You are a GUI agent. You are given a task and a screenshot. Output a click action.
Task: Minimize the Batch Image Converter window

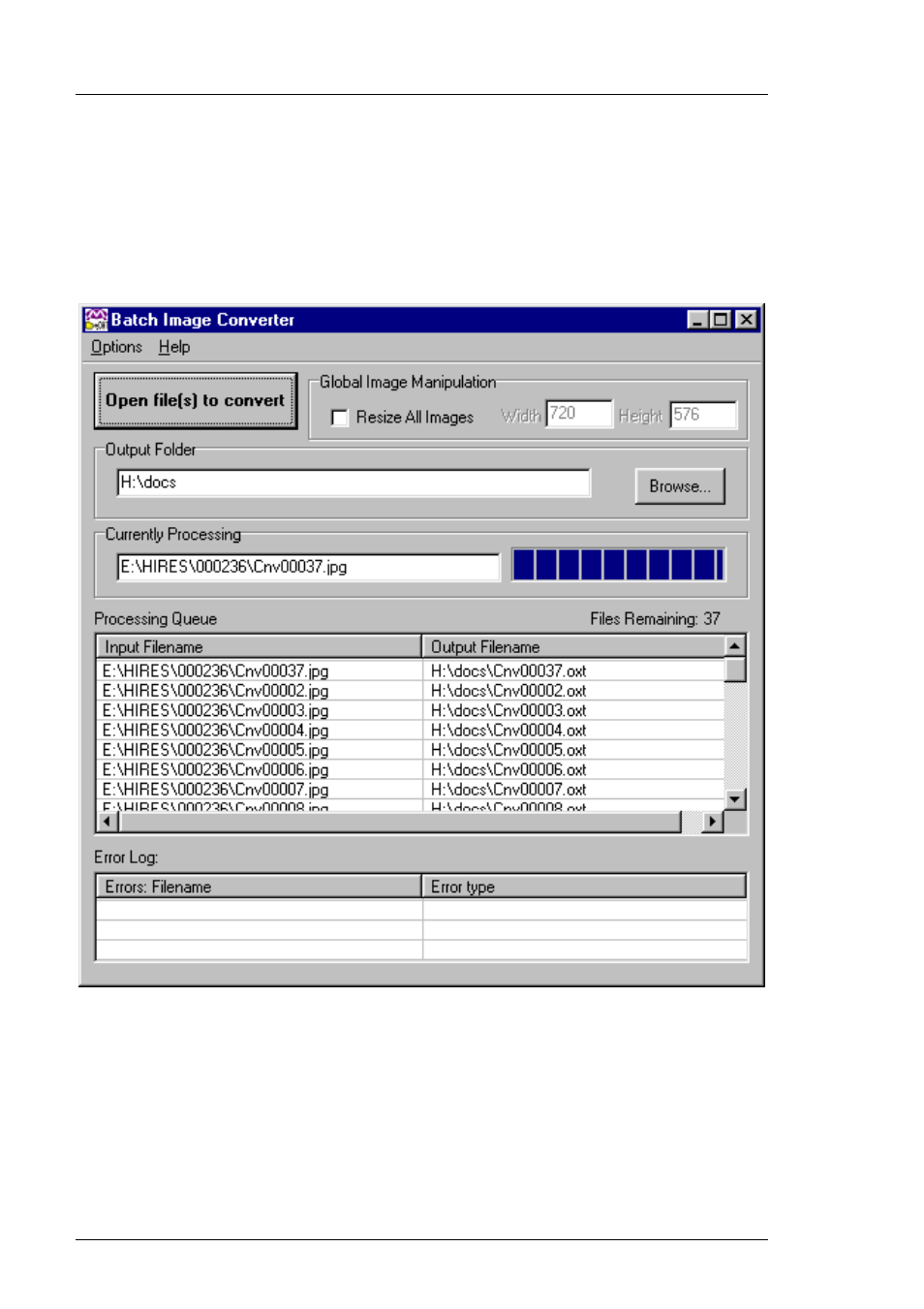coord(697,320)
